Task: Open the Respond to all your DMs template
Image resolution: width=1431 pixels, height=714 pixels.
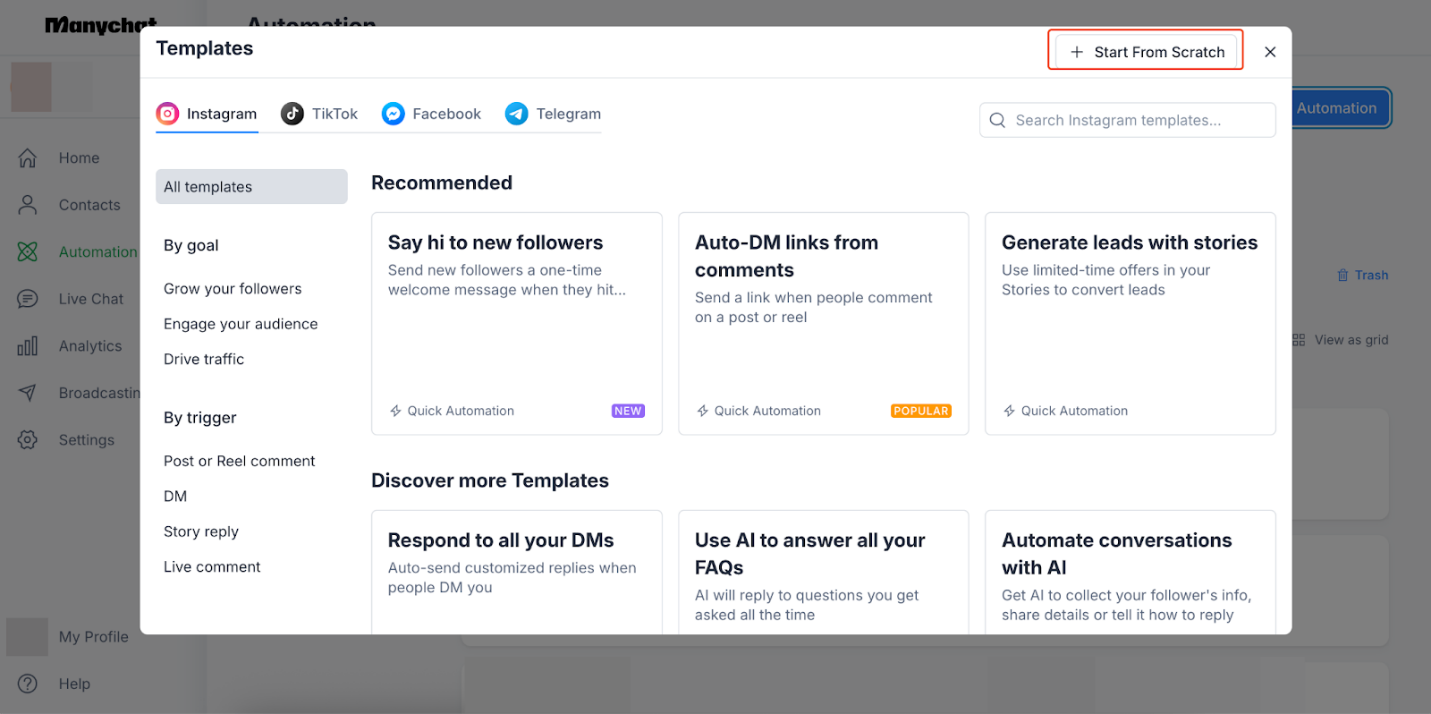Action: 516,570
